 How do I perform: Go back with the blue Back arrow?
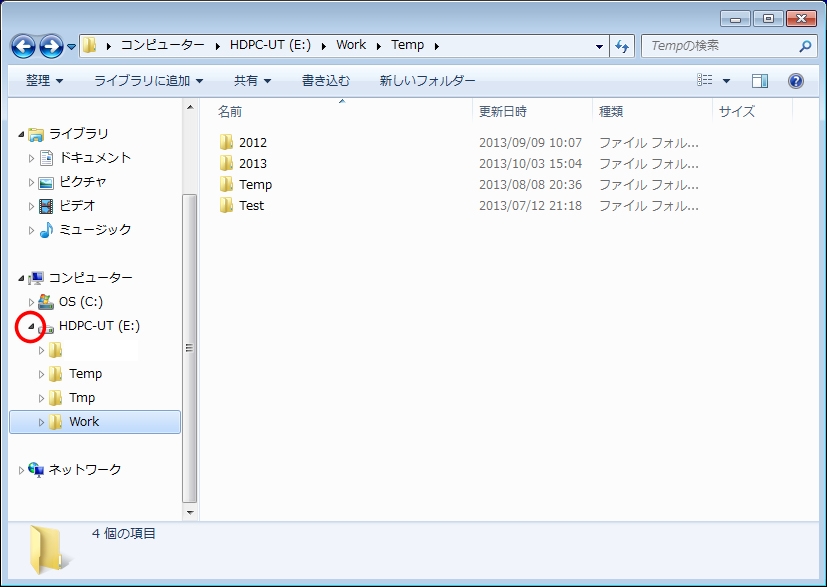(23, 46)
